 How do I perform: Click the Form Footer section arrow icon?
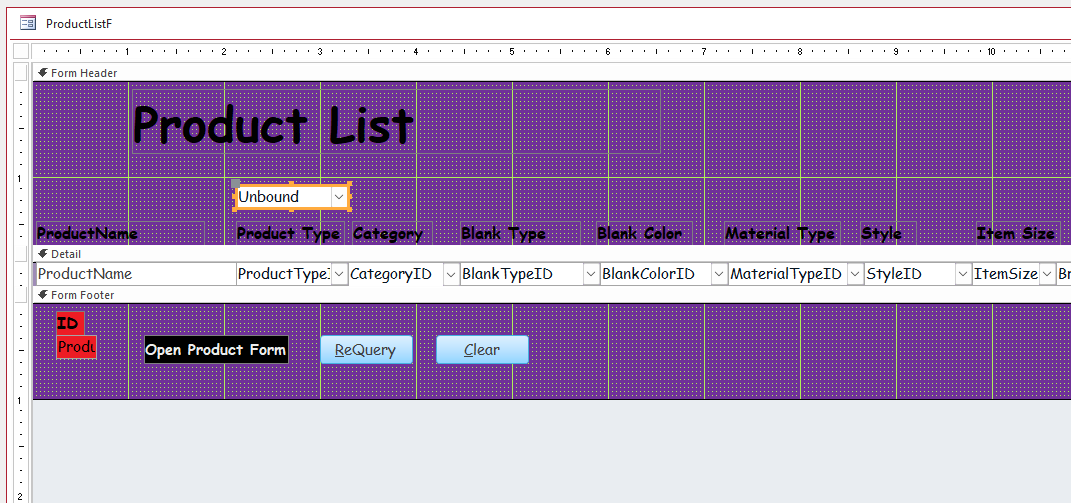[42, 295]
